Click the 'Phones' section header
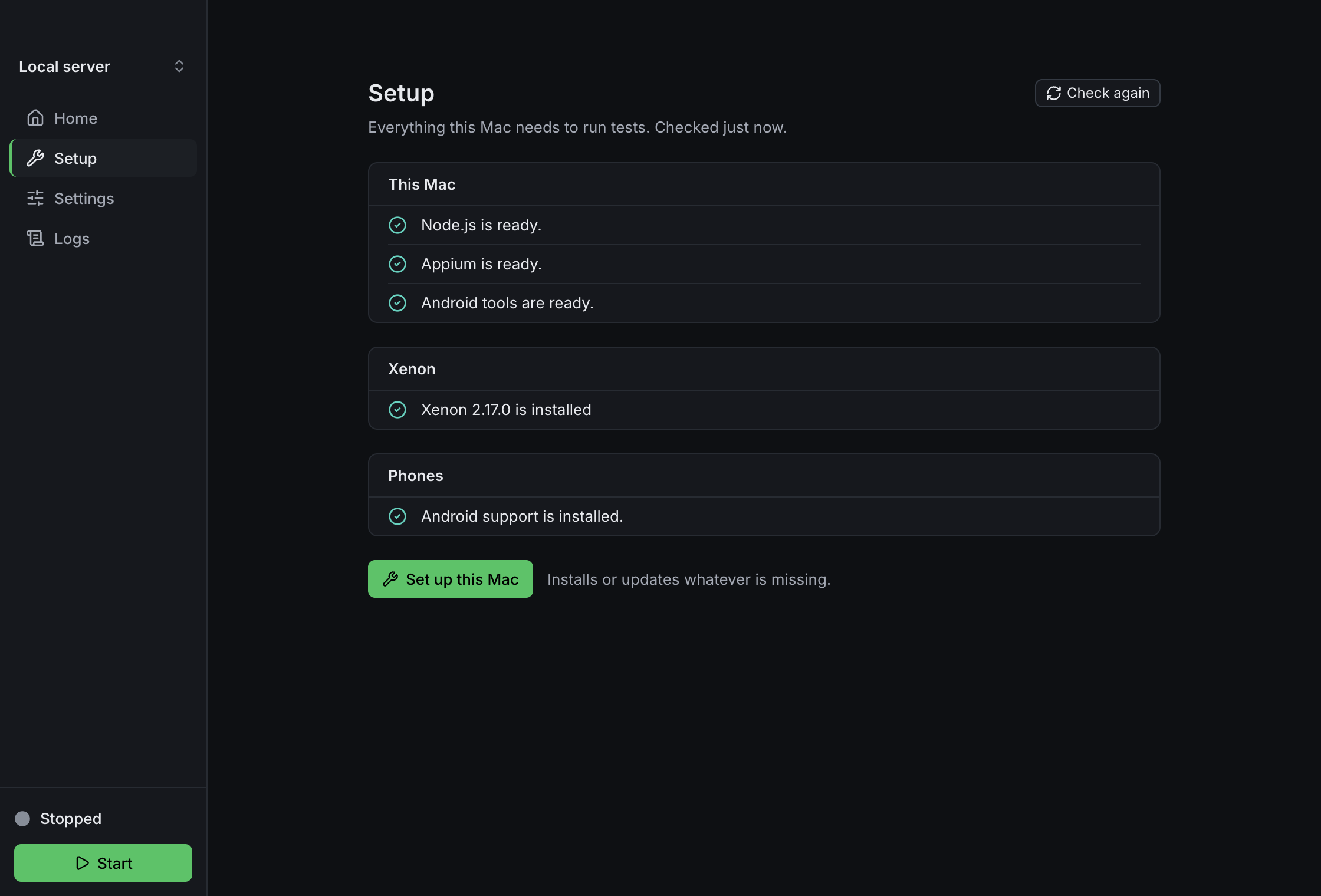The height and width of the screenshot is (896, 1321). tap(415, 476)
